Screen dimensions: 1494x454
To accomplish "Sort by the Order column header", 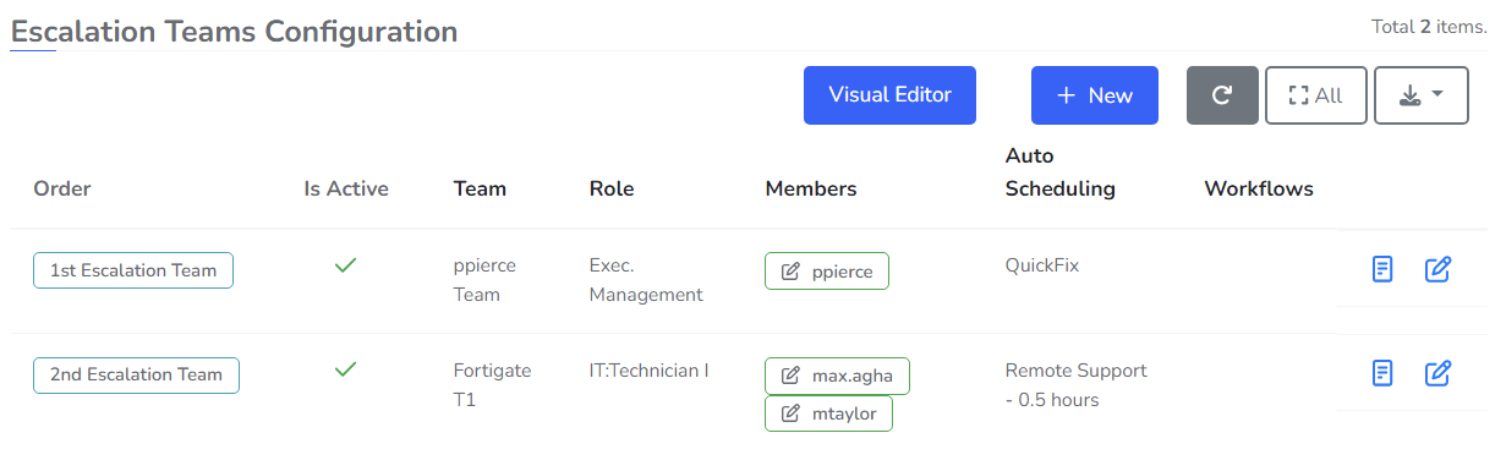I will click(x=62, y=188).
